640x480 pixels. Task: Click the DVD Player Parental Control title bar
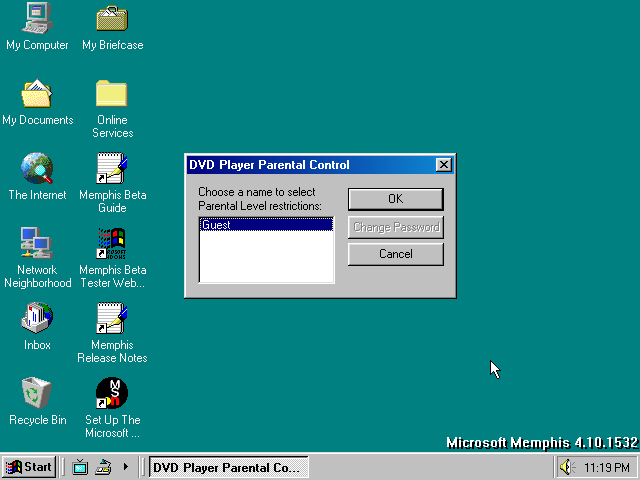click(311, 165)
